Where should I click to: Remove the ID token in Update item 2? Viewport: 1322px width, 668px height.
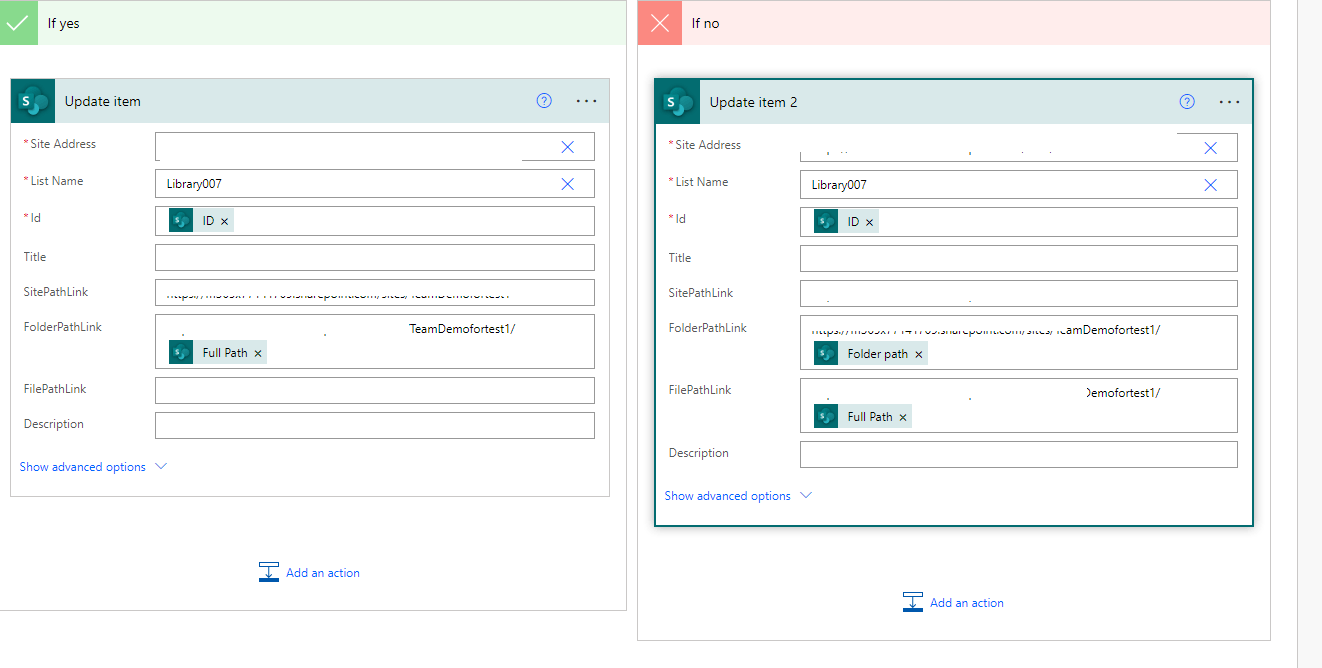[869, 222]
